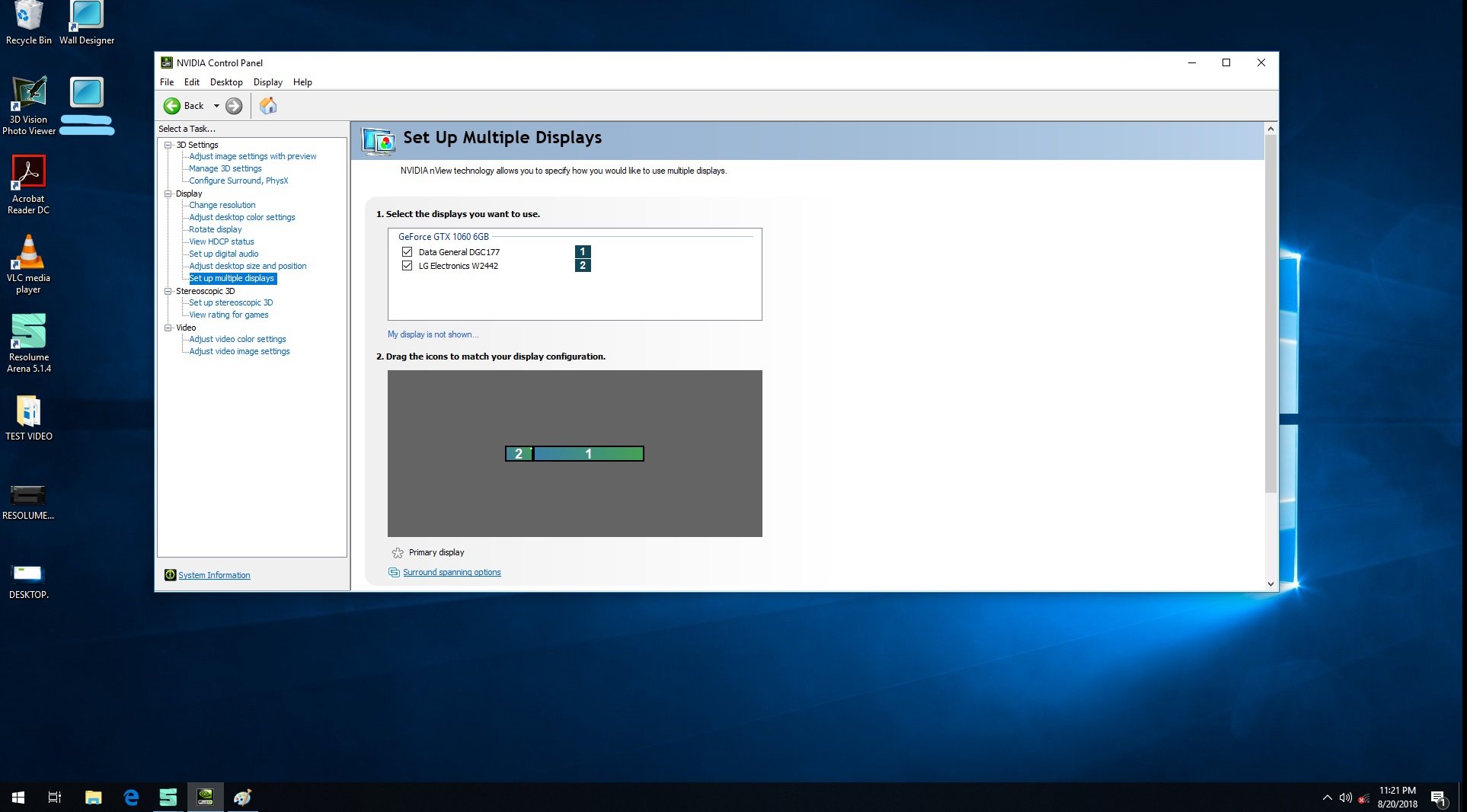Click the Surround spanning options link
The width and height of the screenshot is (1467, 812).
pyautogui.click(x=452, y=572)
